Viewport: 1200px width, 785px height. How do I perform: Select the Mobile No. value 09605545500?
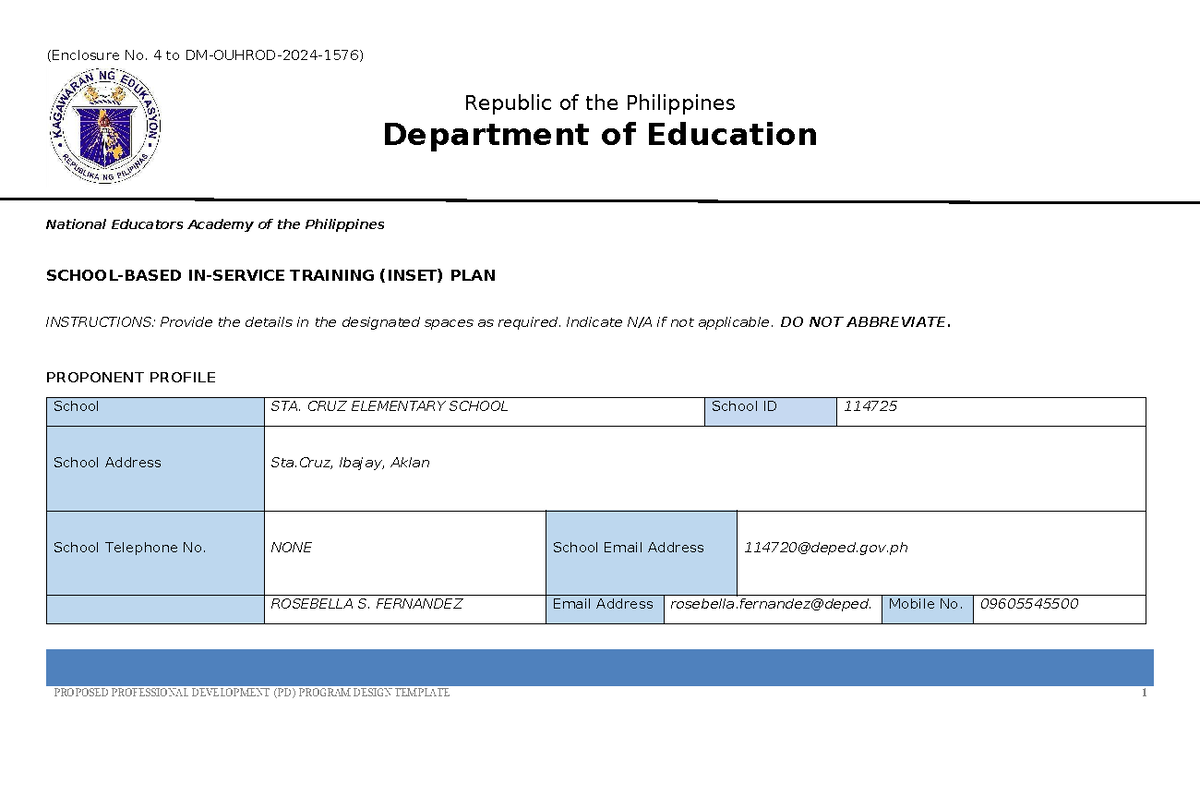1030,604
